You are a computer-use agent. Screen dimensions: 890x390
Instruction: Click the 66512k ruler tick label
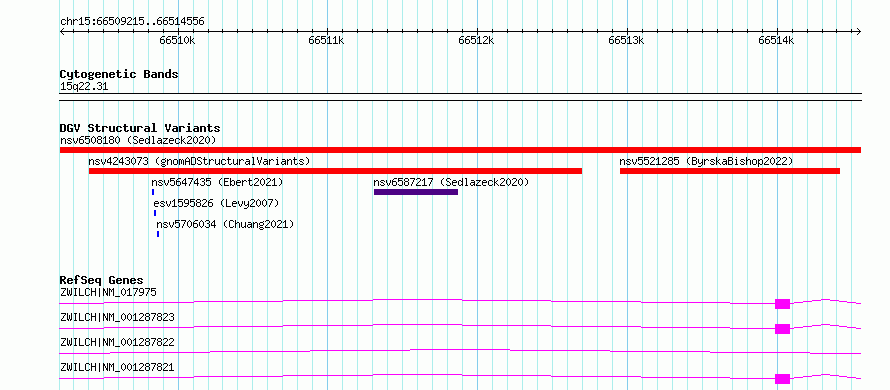tap(477, 41)
